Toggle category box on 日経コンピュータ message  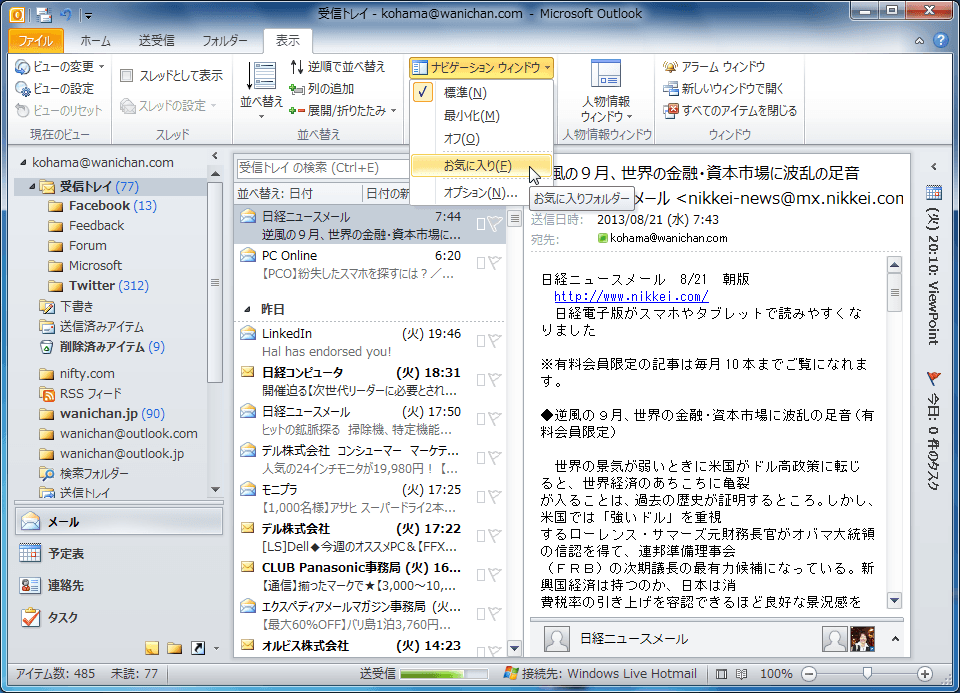point(481,380)
